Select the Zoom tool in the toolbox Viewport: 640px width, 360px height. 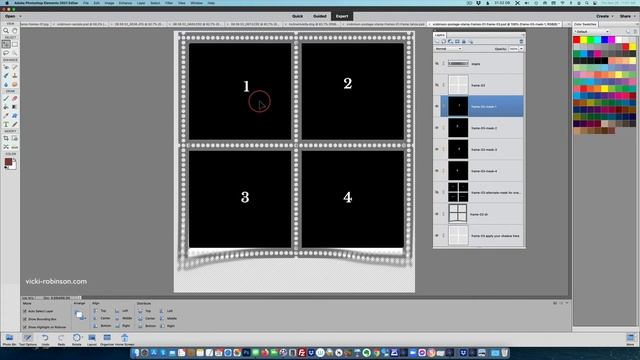[6, 31]
